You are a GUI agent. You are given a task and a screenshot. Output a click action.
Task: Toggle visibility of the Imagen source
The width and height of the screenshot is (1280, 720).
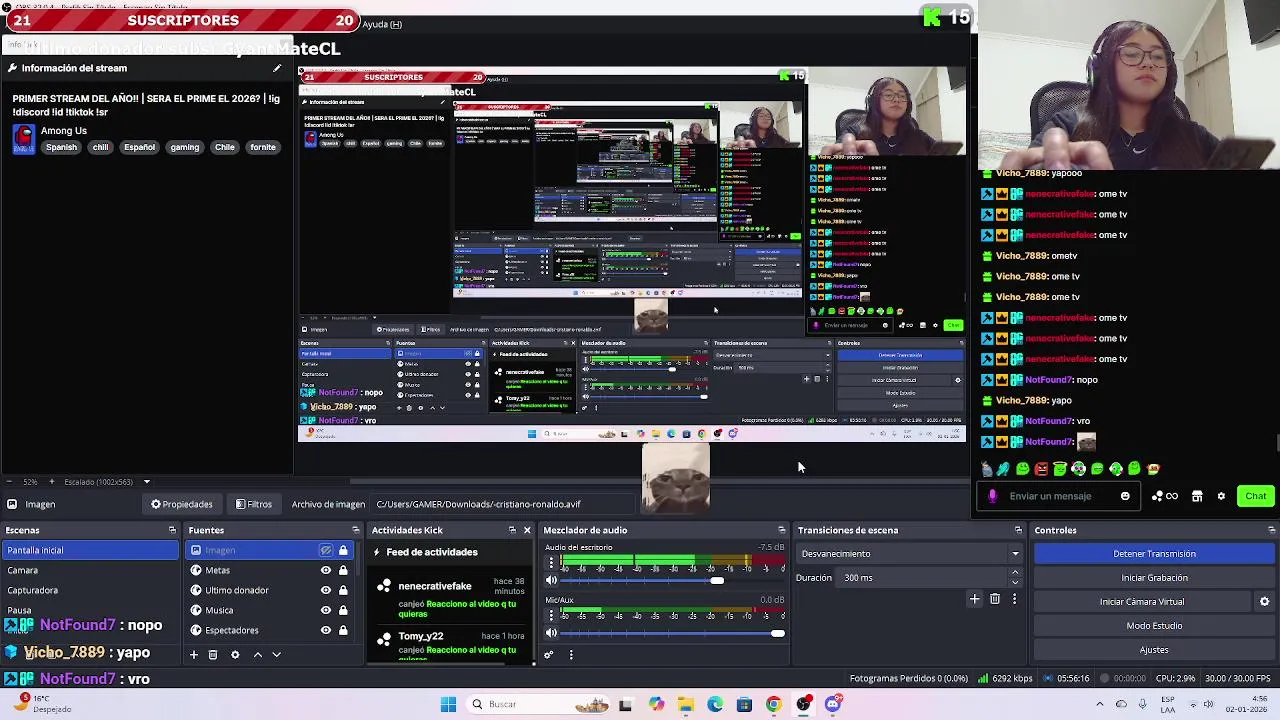(326, 550)
